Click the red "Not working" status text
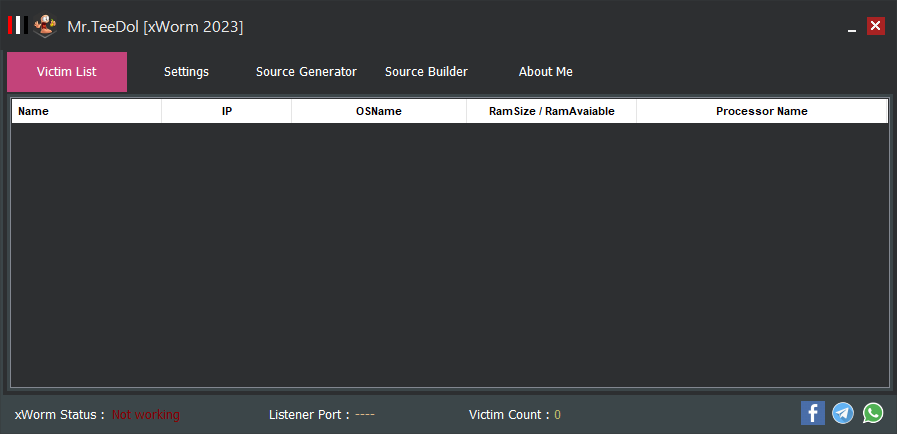This screenshot has height=434, width=897. pyautogui.click(x=146, y=414)
